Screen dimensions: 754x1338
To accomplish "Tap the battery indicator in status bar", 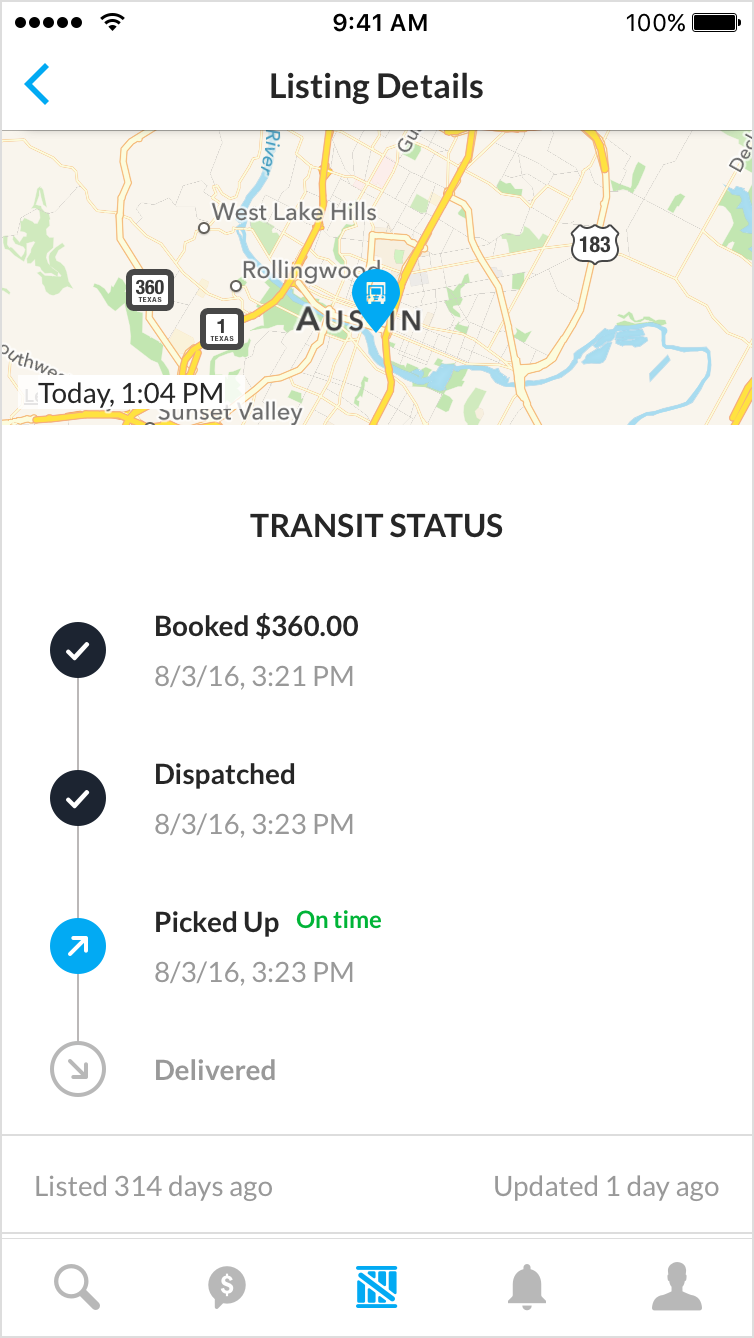I will [x=715, y=22].
